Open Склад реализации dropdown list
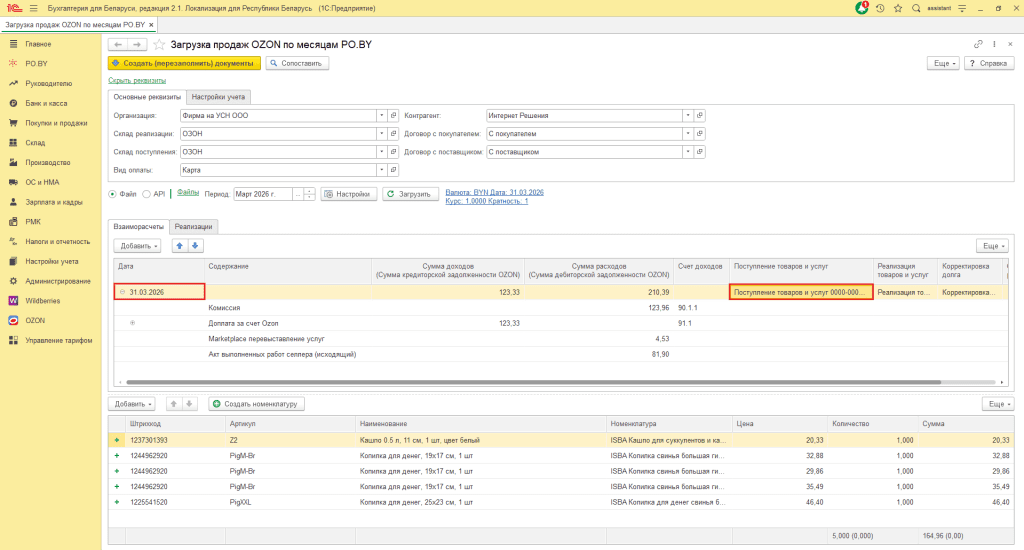Screen dimensions: 1024x550 (x=381, y=134)
